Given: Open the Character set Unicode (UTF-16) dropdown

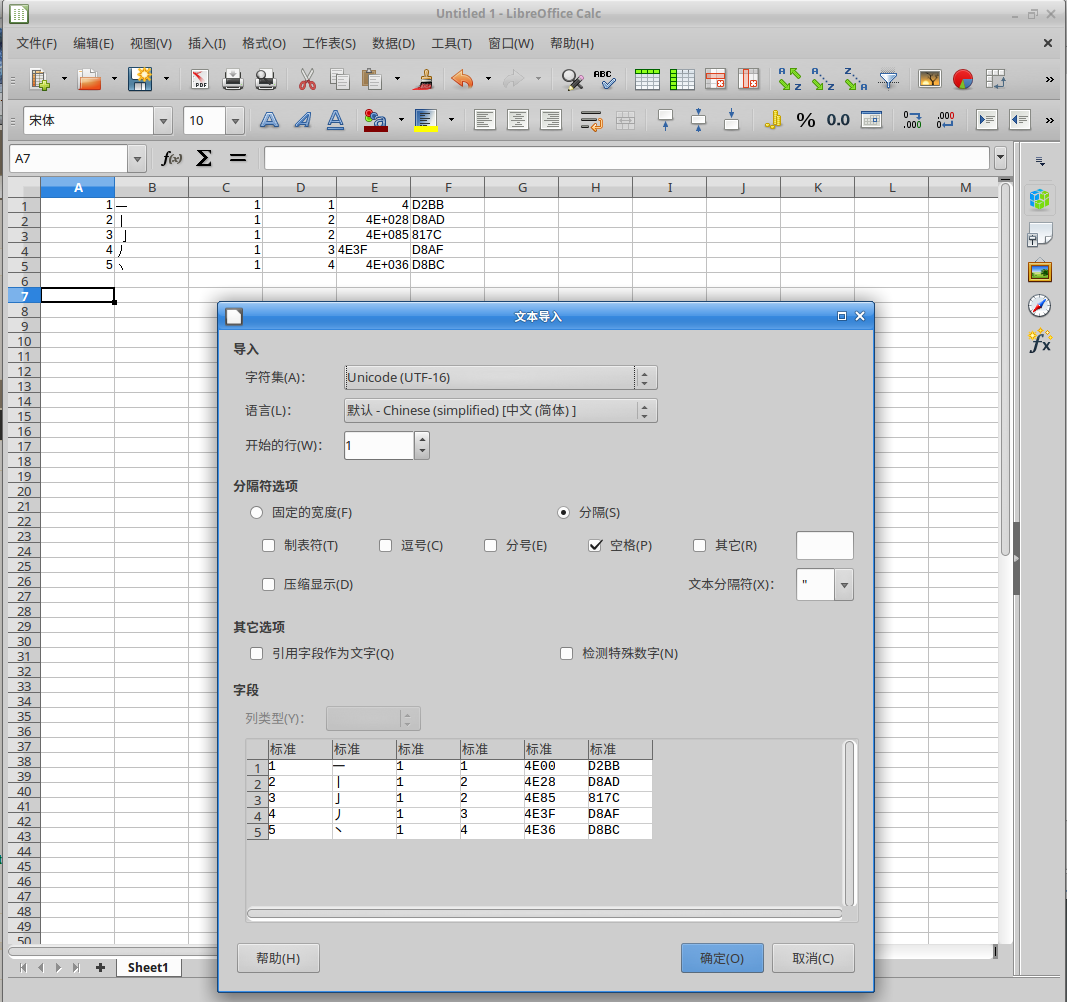Looking at the screenshot, I should (x=500, y=378).
